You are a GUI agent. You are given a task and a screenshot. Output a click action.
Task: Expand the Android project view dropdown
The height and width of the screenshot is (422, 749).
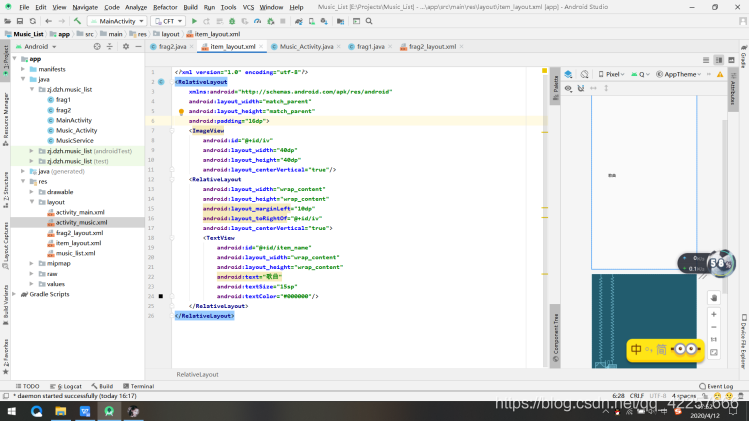point(36,46)
